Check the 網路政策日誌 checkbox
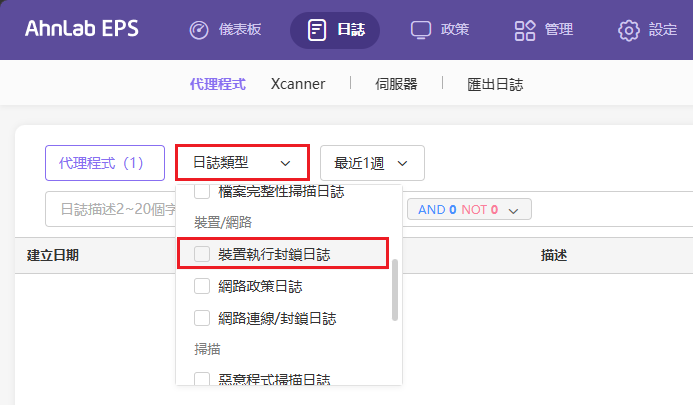The height and width of the screenshot is (405, 693). click(x=202, y=286)
